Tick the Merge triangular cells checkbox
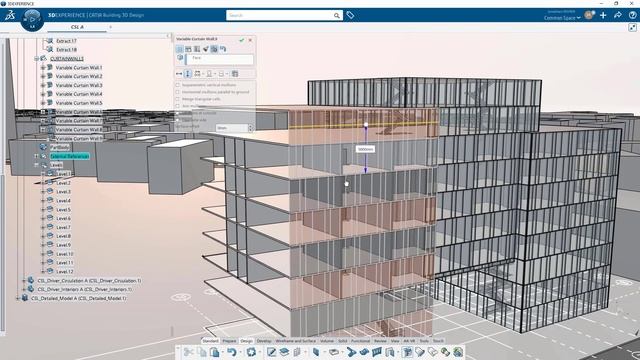Screen dimensions: 640x360 pos(178,99)
